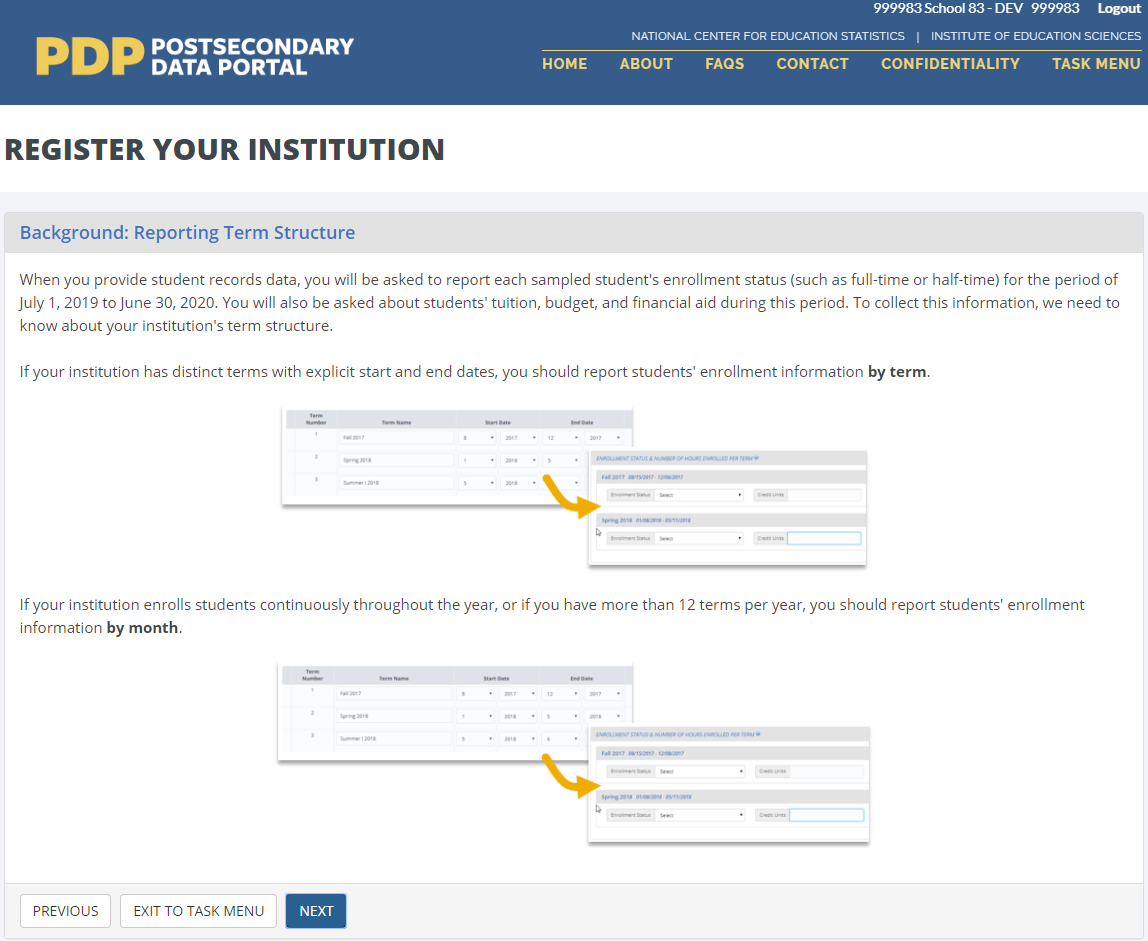Viewport: 1148px width, 941px height.
Task: Click the School 83 - DEV account label
Action: 976,8
